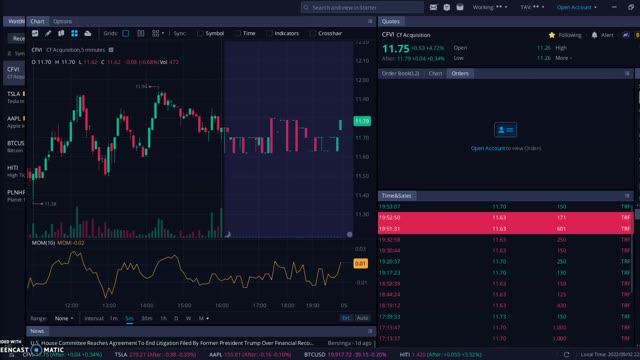Open the Working orders dropdown
Screen dimensions: 640x360
(x=490, y=7)
